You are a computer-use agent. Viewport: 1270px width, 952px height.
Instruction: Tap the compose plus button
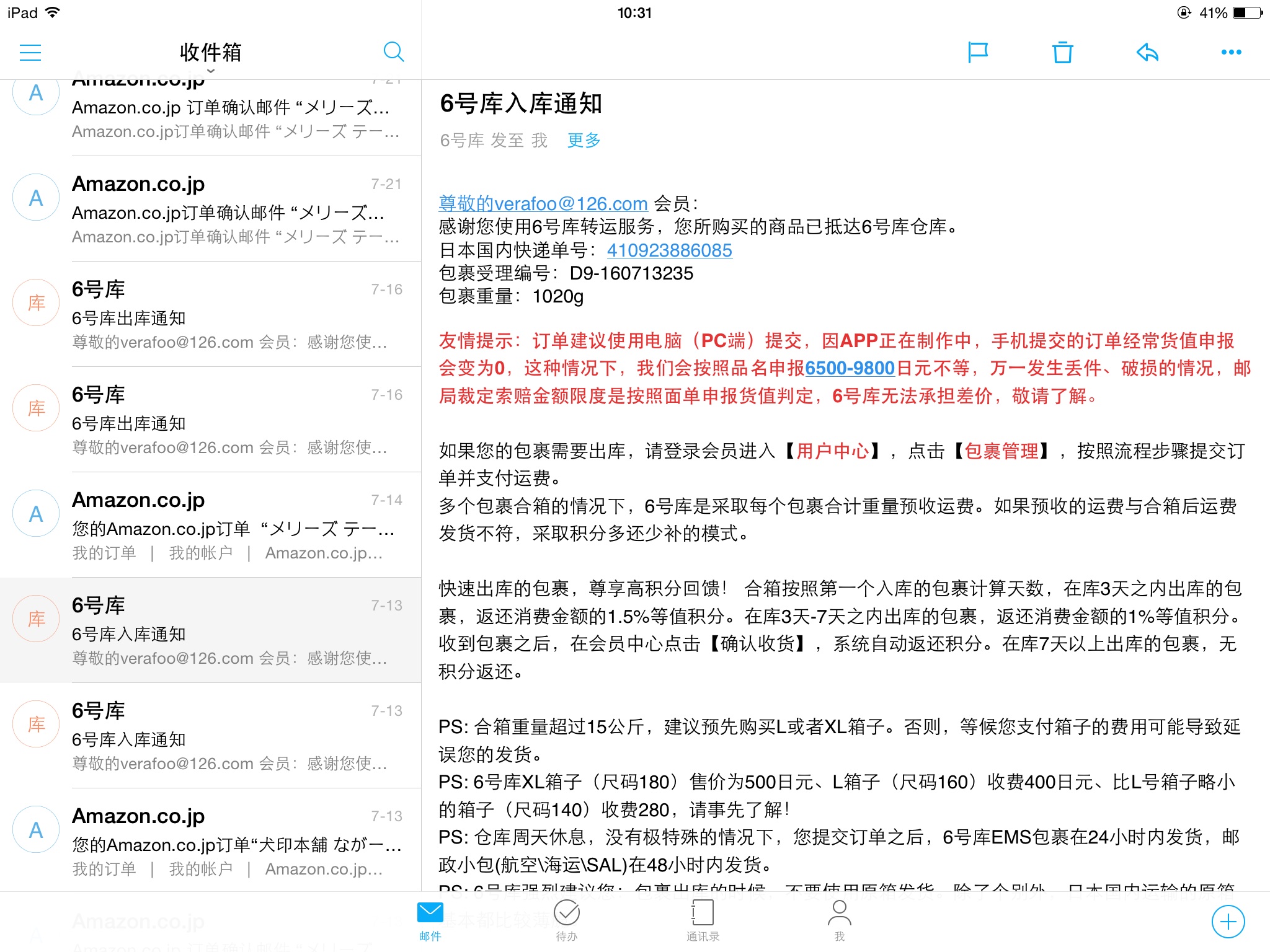(1228, 922)
